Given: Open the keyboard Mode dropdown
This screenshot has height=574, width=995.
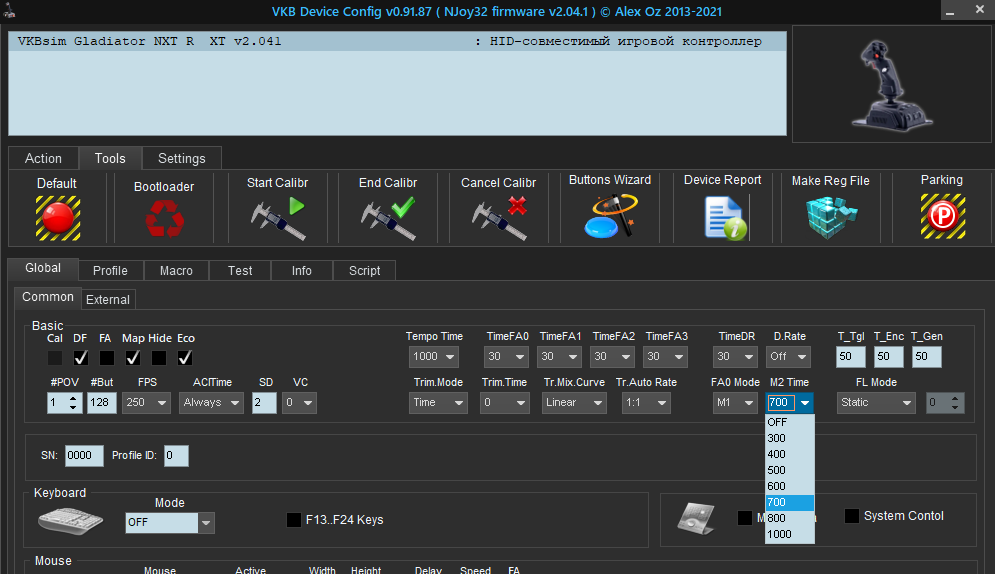Looking at the screenshot, I should 206,522.
